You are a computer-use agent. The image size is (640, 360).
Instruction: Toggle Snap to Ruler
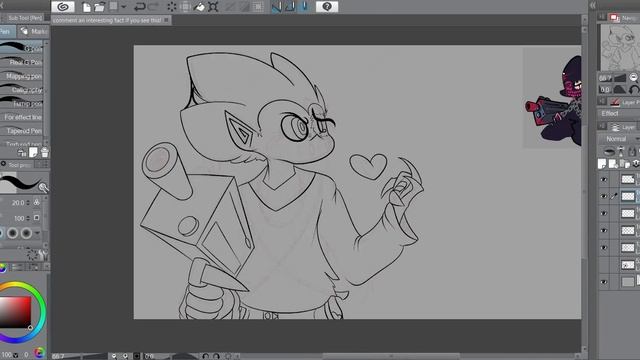276,7
